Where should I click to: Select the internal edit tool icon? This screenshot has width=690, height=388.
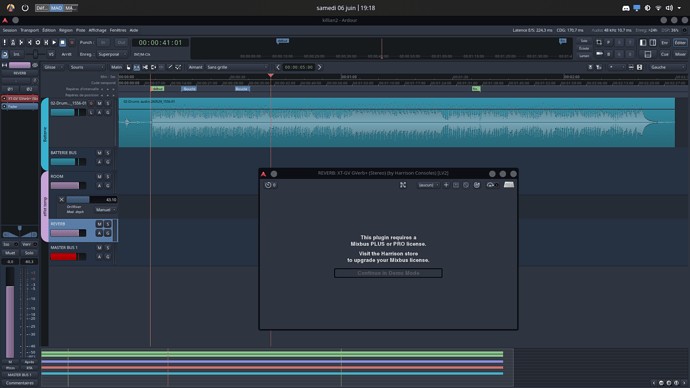(178, 67)
